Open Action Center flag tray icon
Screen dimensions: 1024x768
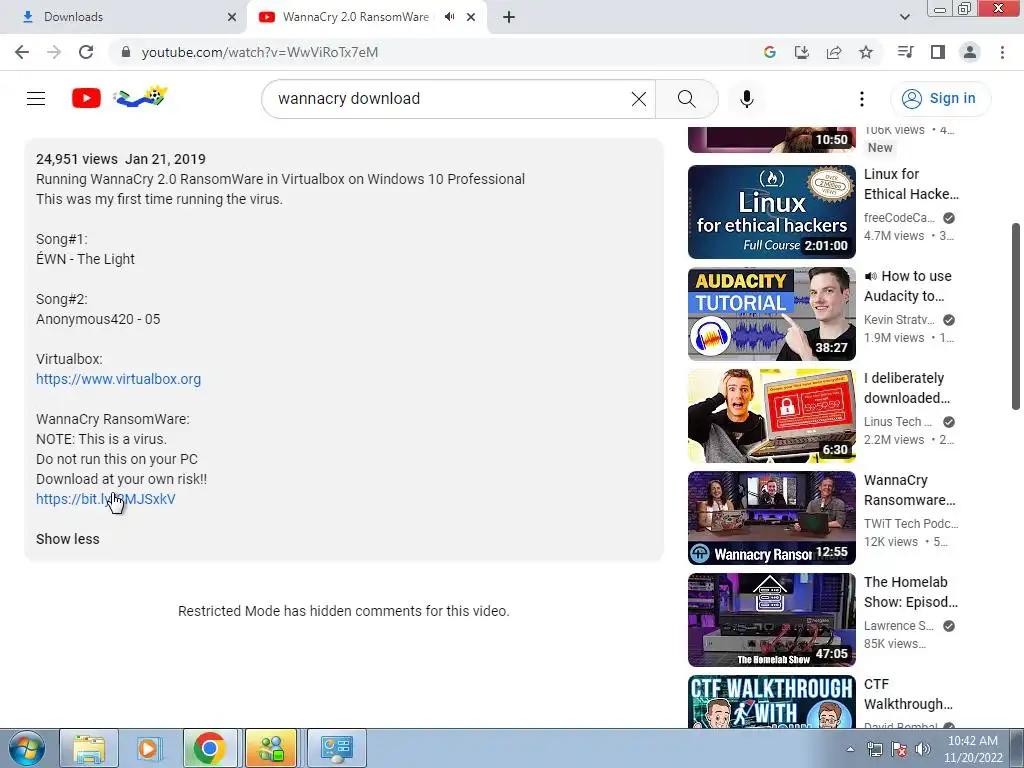899,749
